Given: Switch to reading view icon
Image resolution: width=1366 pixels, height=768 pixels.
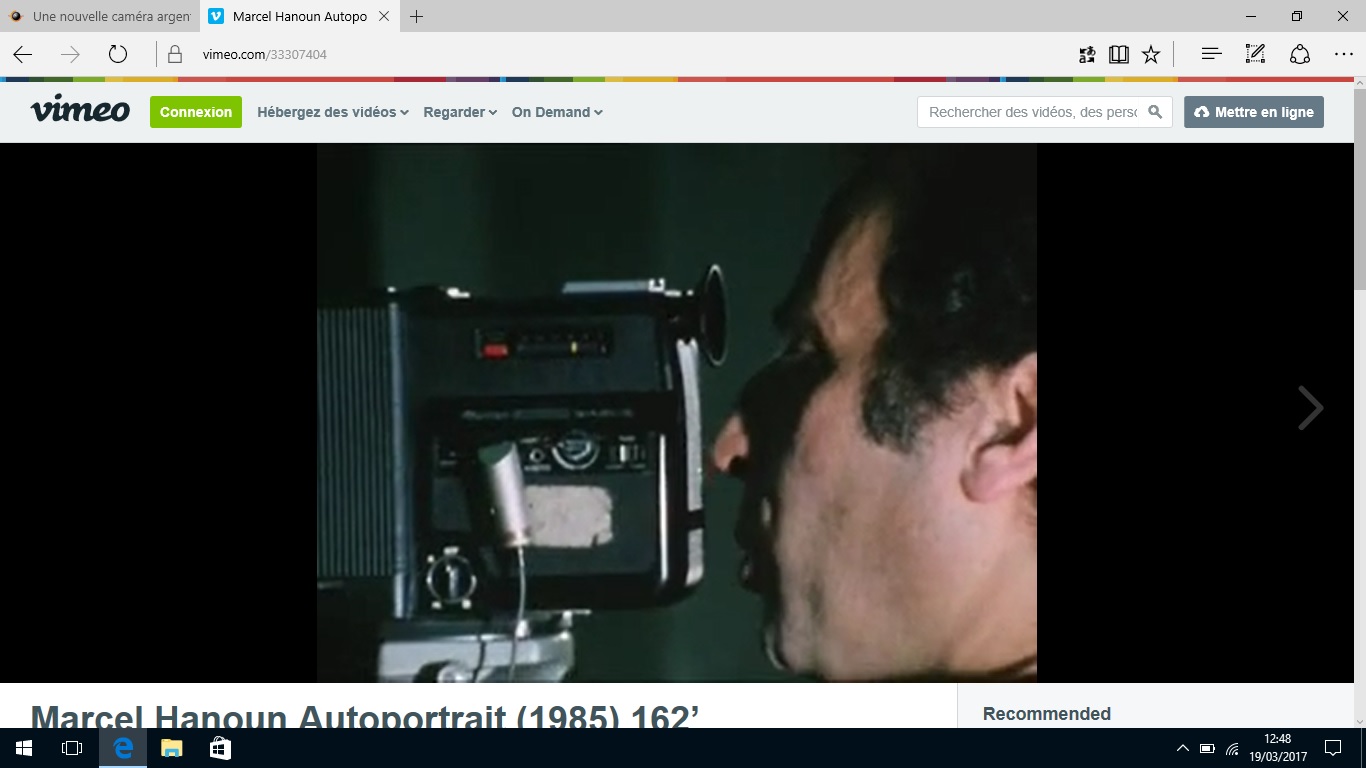Looking at the screenshot, I should 1119,54.
